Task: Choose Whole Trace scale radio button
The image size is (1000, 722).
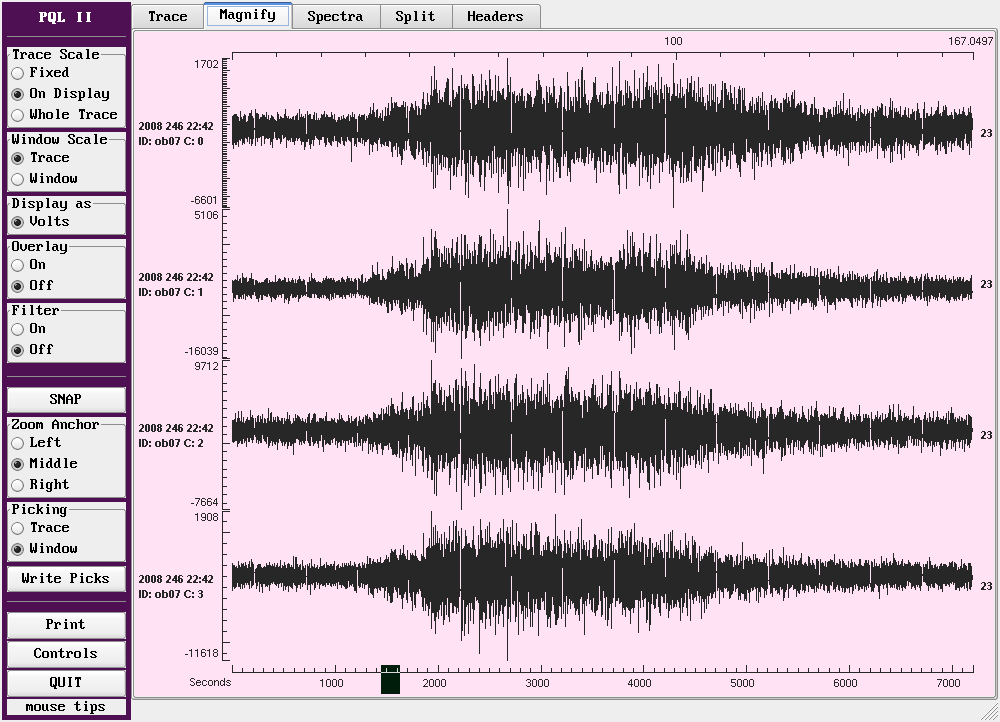Action: [18, 115]
